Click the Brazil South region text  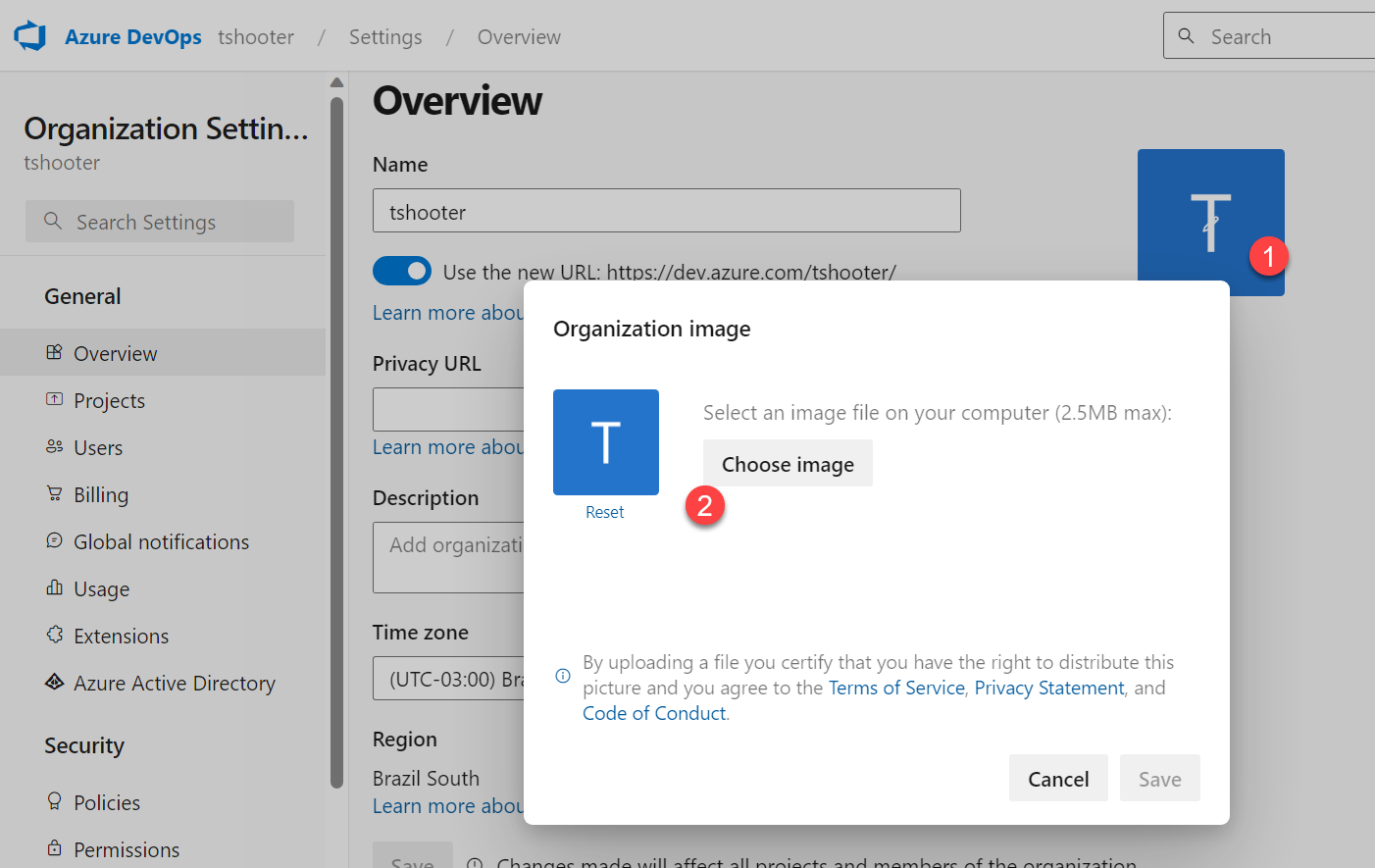pos(426,778)
